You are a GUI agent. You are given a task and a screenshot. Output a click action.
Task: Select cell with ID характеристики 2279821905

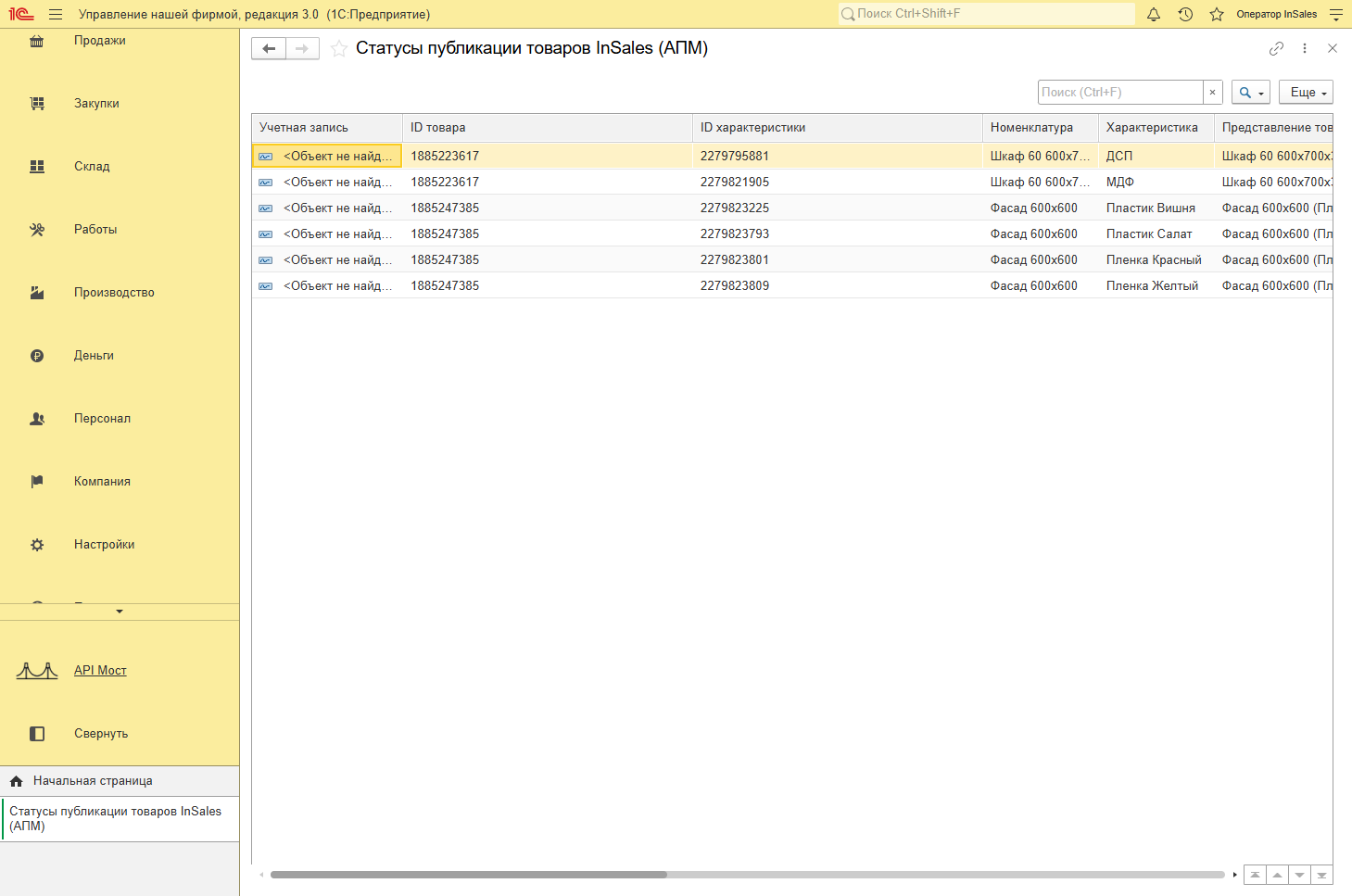tap(838, 183)
